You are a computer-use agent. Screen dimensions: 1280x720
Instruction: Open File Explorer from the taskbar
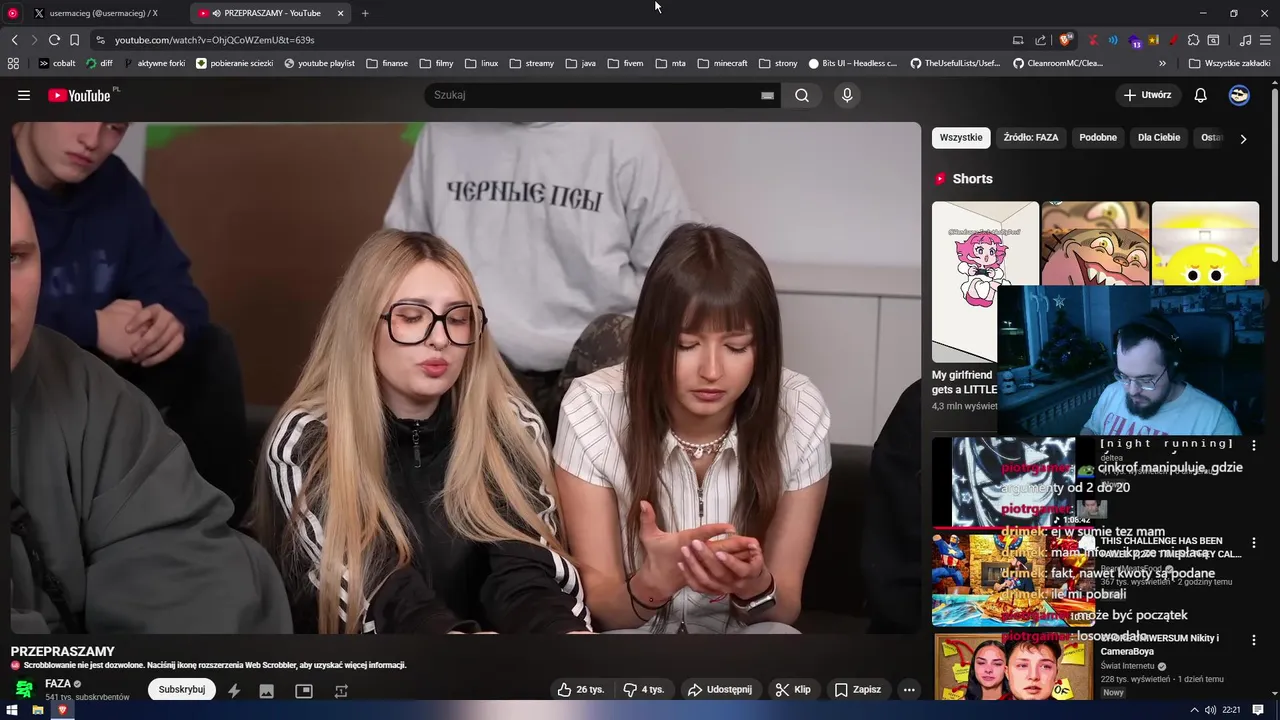click(x=38, y=710)
